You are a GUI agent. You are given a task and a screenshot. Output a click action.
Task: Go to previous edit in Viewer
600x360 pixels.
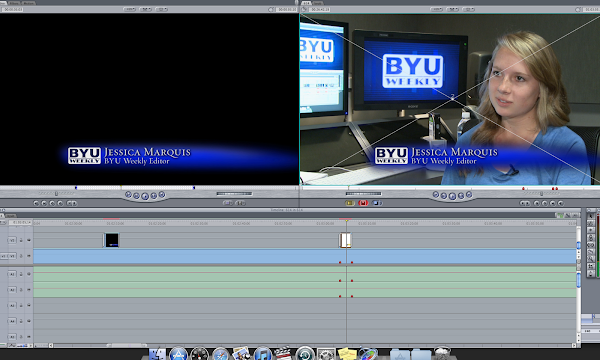coord(128,195)
